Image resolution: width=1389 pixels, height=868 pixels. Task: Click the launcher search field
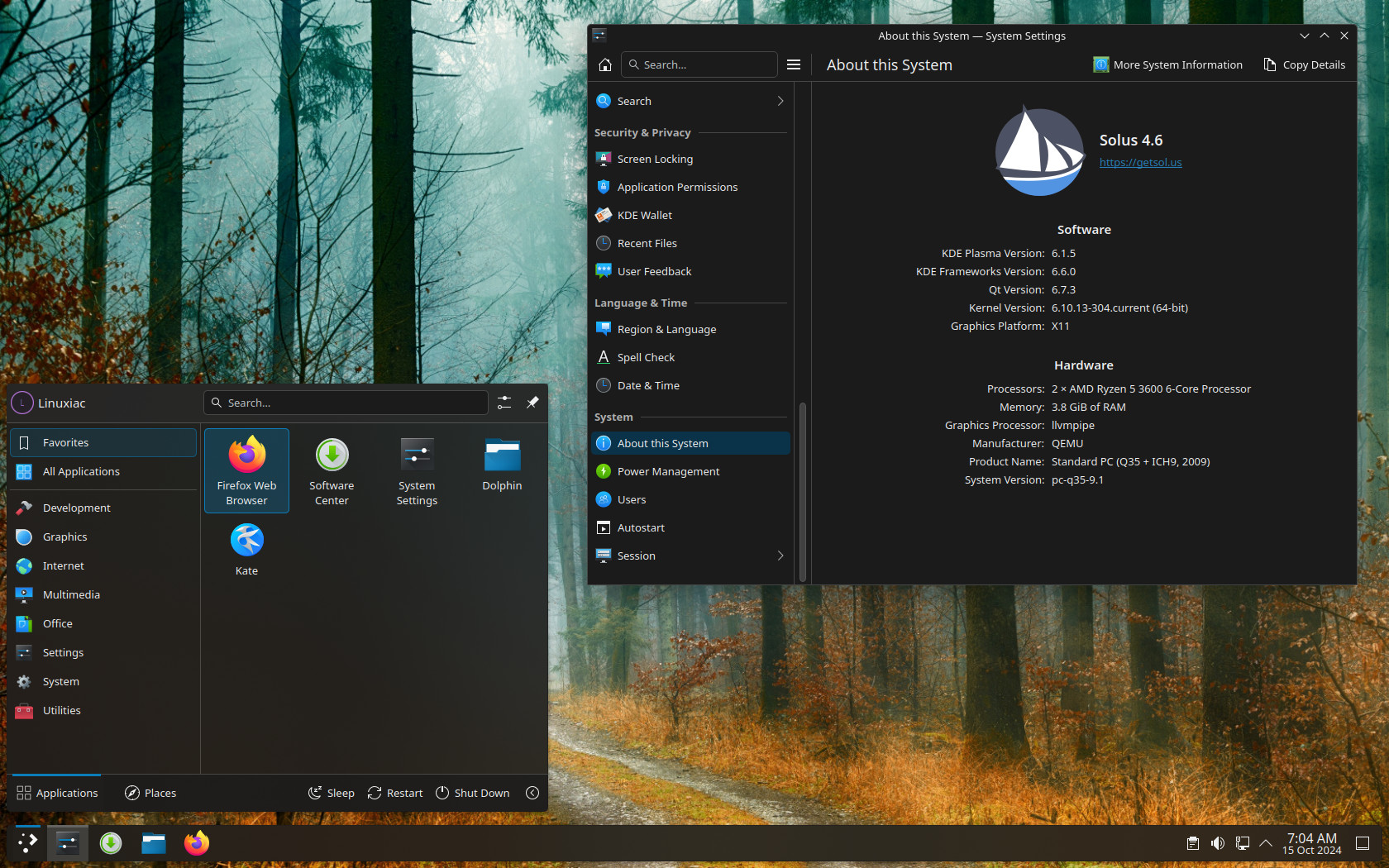346,403
